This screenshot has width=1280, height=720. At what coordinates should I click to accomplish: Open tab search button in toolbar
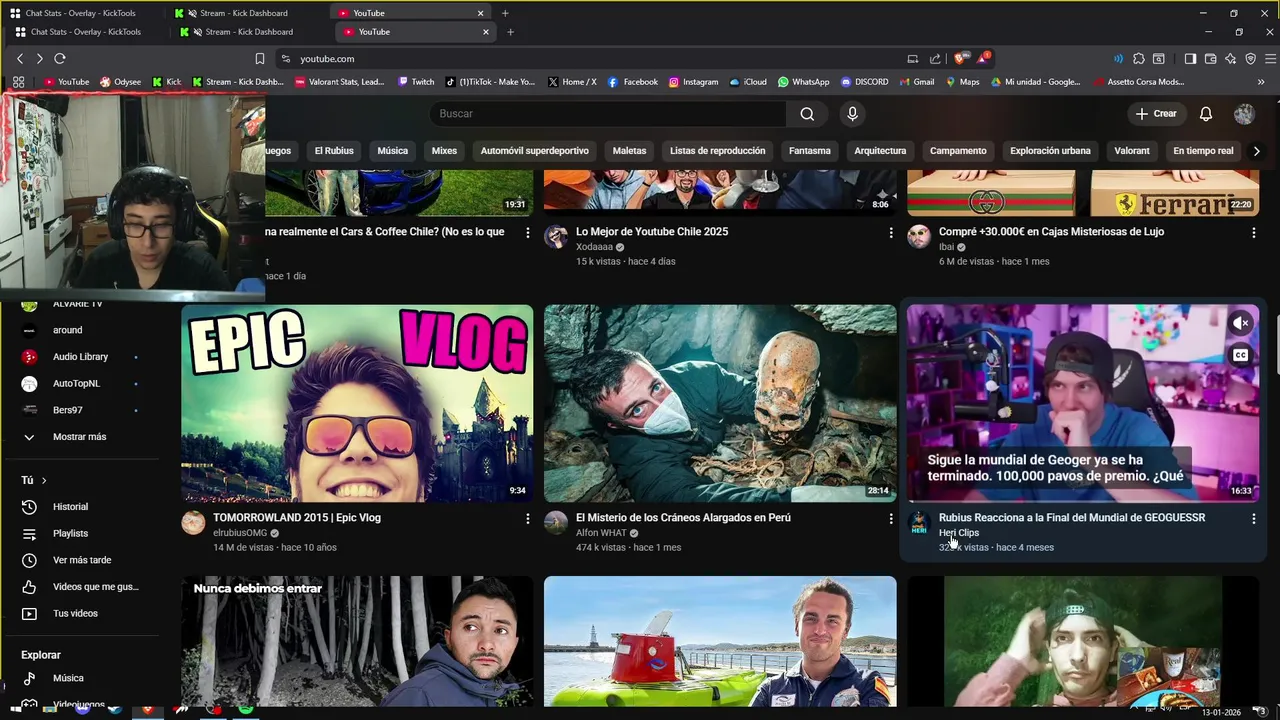[x=1159, y=59]
